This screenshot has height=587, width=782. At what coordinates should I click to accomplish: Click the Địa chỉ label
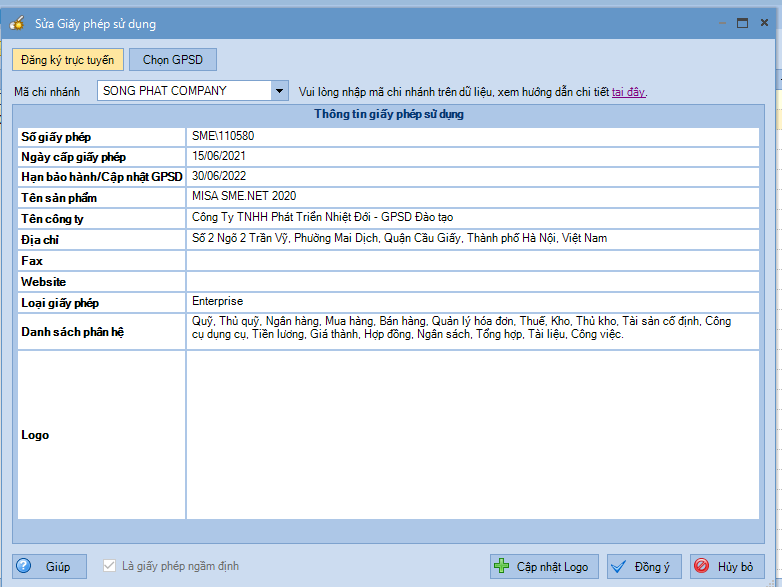click(x=40, y=240)
